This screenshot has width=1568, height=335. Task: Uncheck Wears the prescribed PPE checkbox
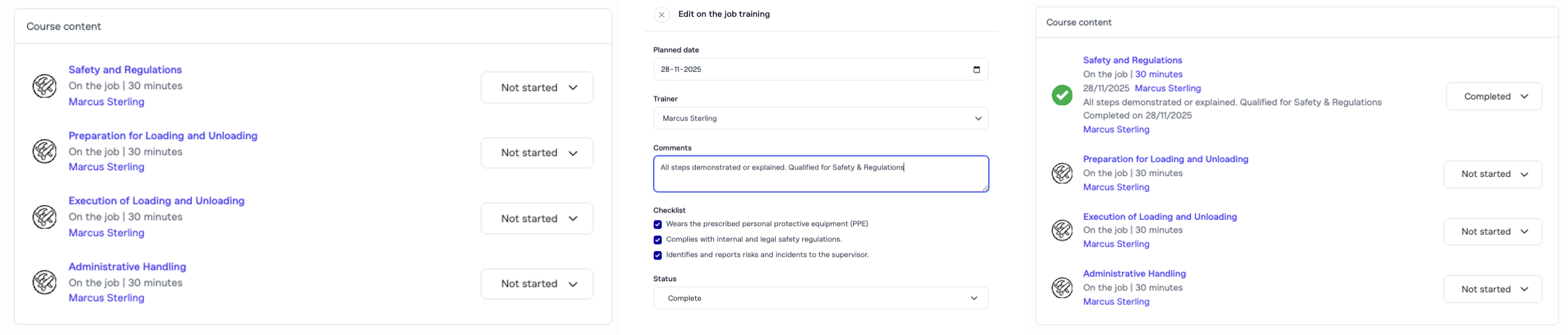tap(658, 225)
